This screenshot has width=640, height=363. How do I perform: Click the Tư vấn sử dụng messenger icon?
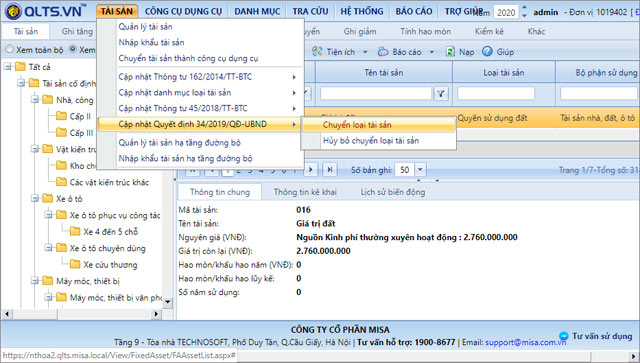click(x=564, y=336)
